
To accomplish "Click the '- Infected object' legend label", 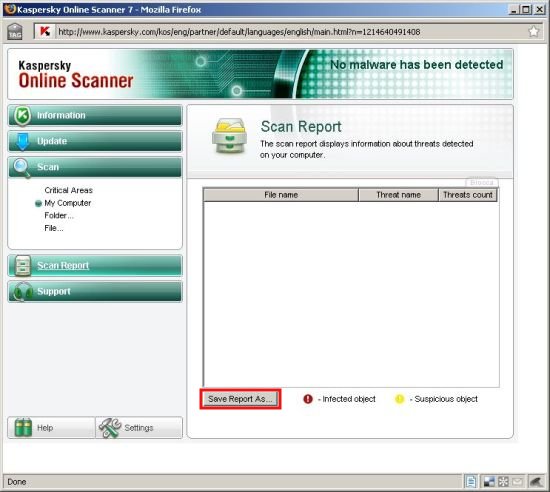I will click(347, 399).
